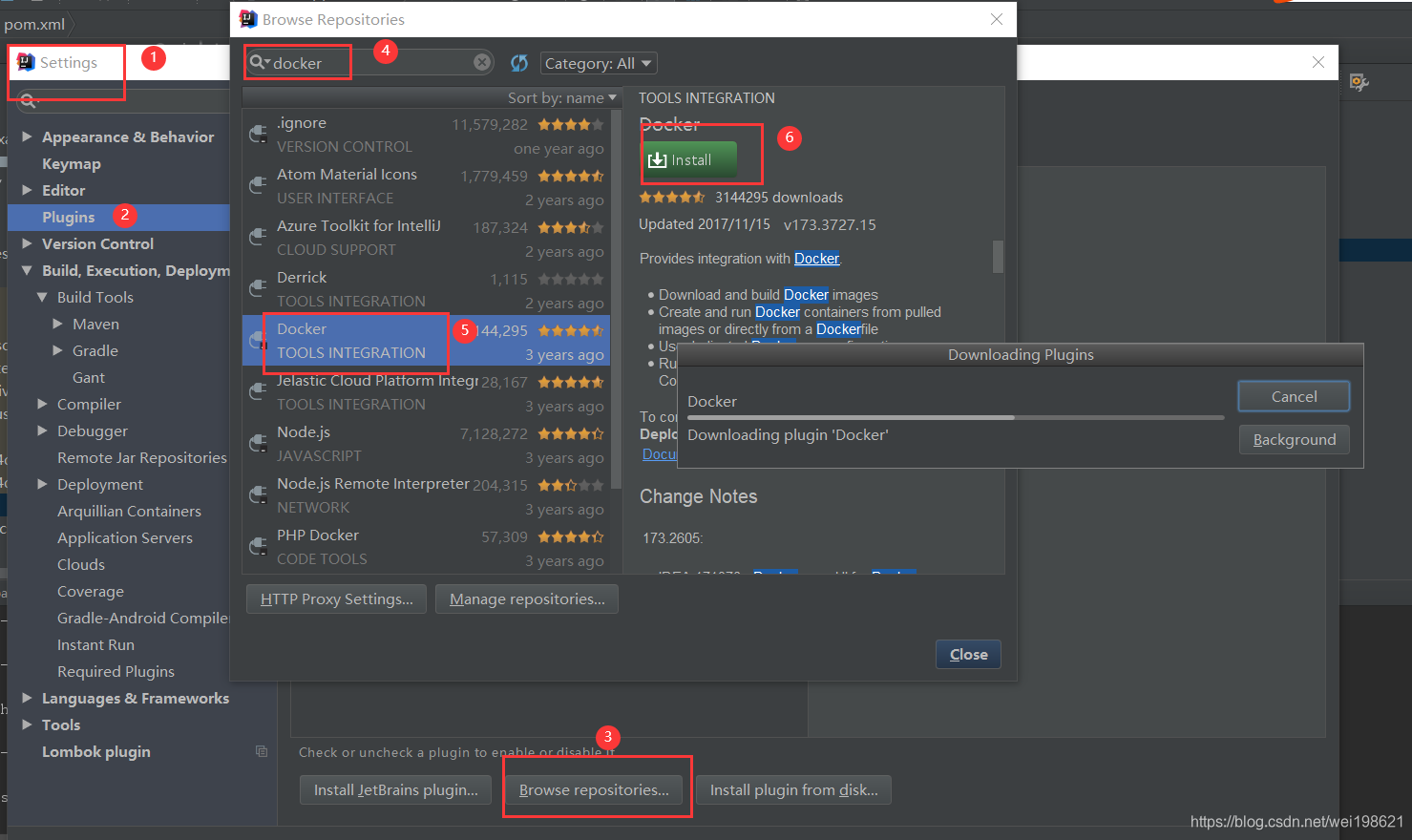Select the PHP Docker plugin row
The height and width of the screenshot is (840, 1412).
pyautogui.click(x=426, y=547)
